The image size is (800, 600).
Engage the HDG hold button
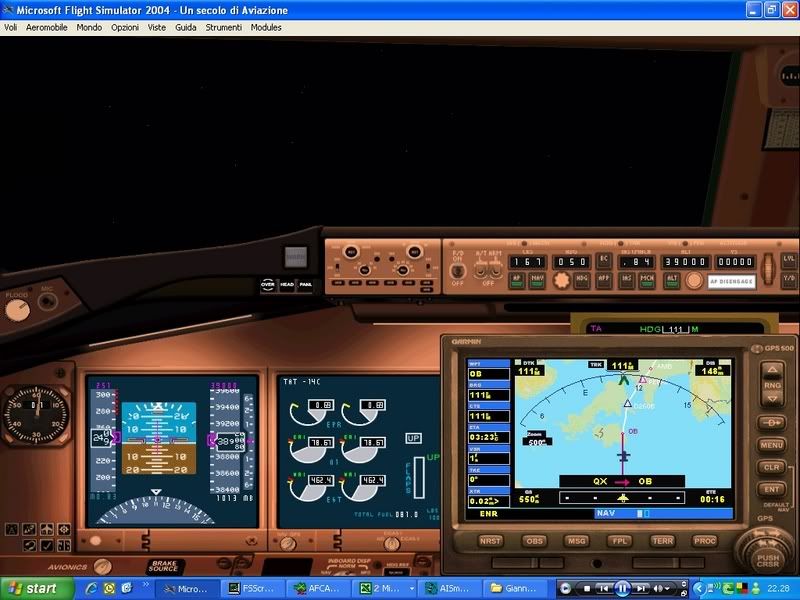click(x=582, y=280)
